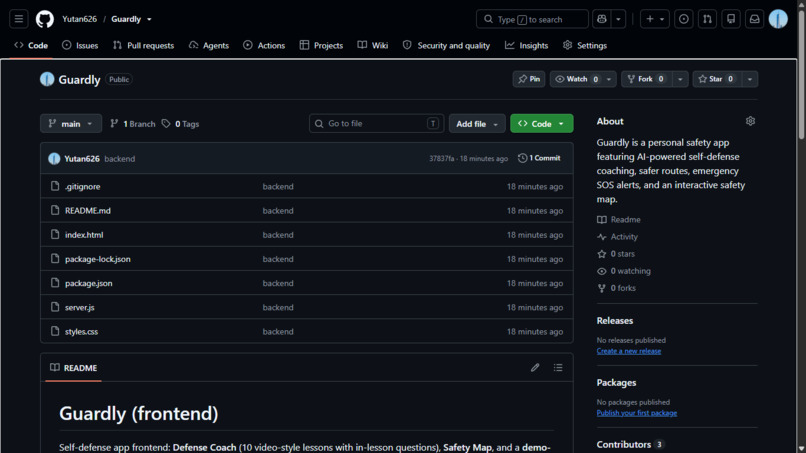Screen dimensions: 806x453
Task: Switch to the Code tab
Action: coord(31,45)
